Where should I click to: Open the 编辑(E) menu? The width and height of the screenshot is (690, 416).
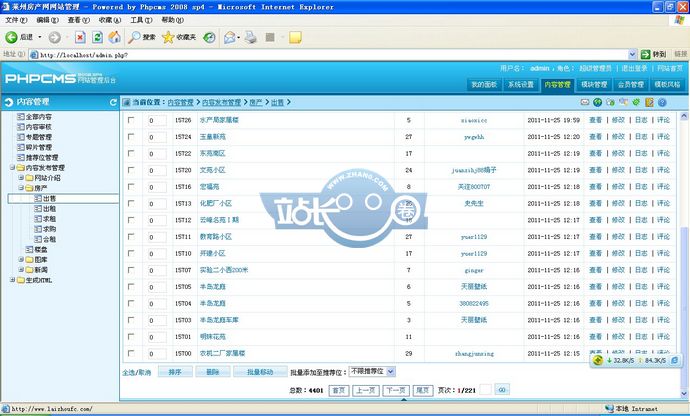48,20
